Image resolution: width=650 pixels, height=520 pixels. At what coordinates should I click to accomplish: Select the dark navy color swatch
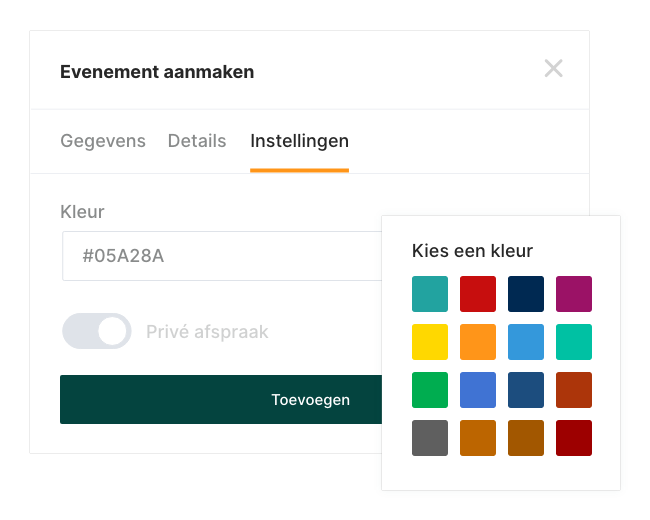[x=526, y=294]
